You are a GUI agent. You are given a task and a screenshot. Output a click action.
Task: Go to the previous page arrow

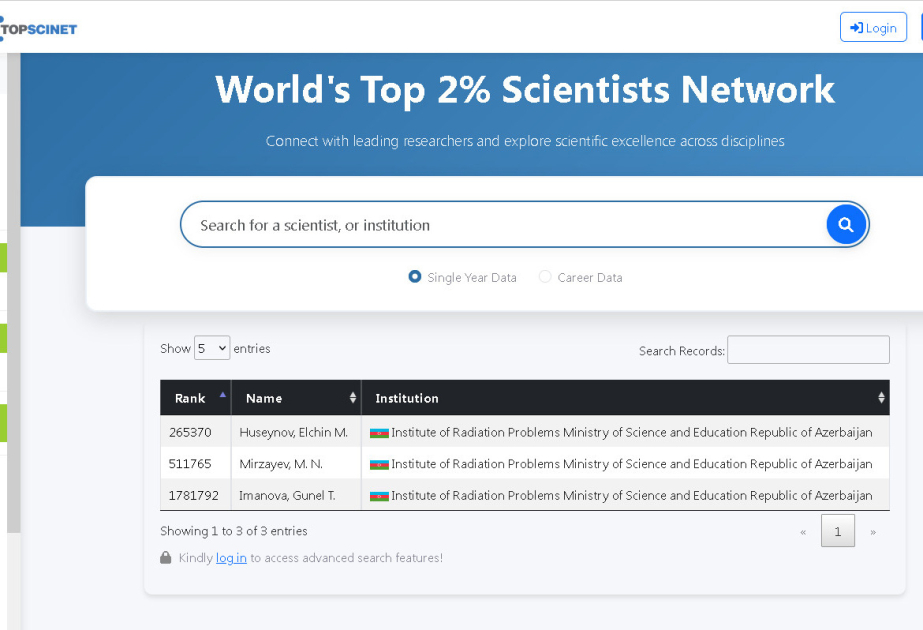[803, 532]
